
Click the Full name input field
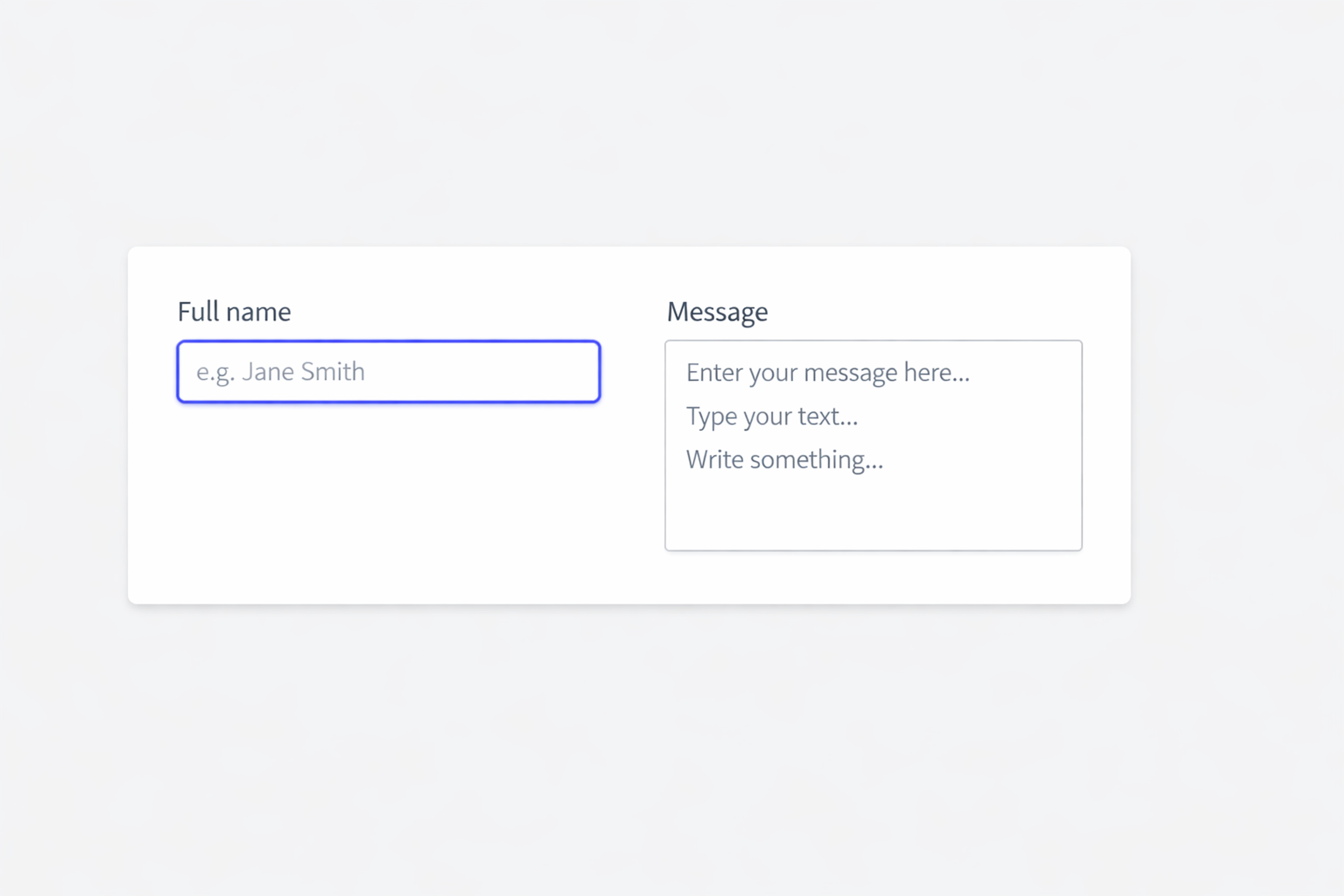pos(388,371)
